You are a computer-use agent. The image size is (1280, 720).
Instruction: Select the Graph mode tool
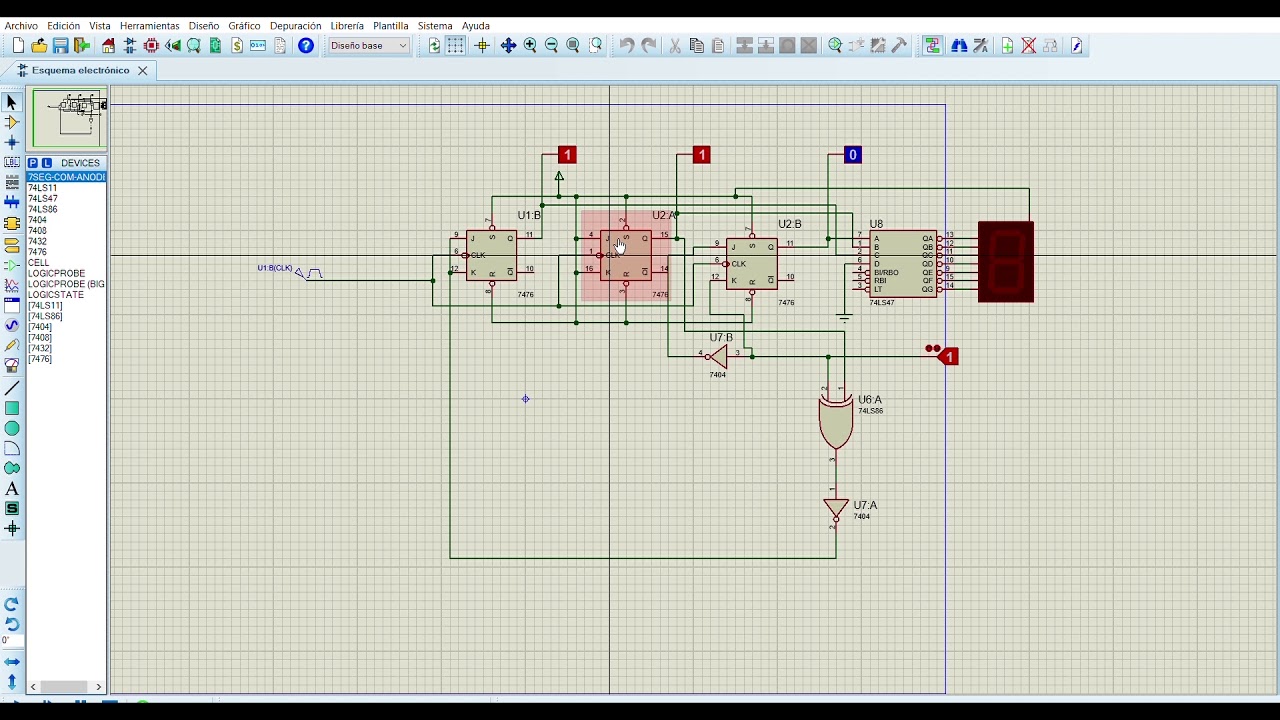pos(12,284)
